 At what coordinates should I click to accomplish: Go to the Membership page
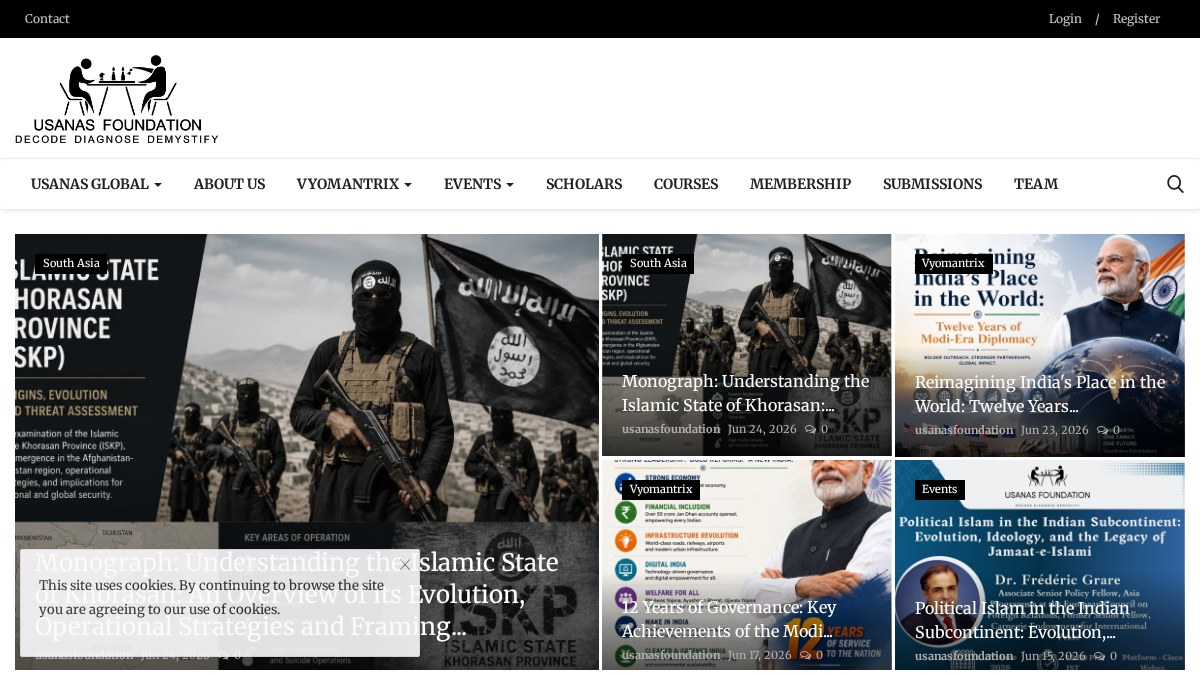(x=800, y=184)
